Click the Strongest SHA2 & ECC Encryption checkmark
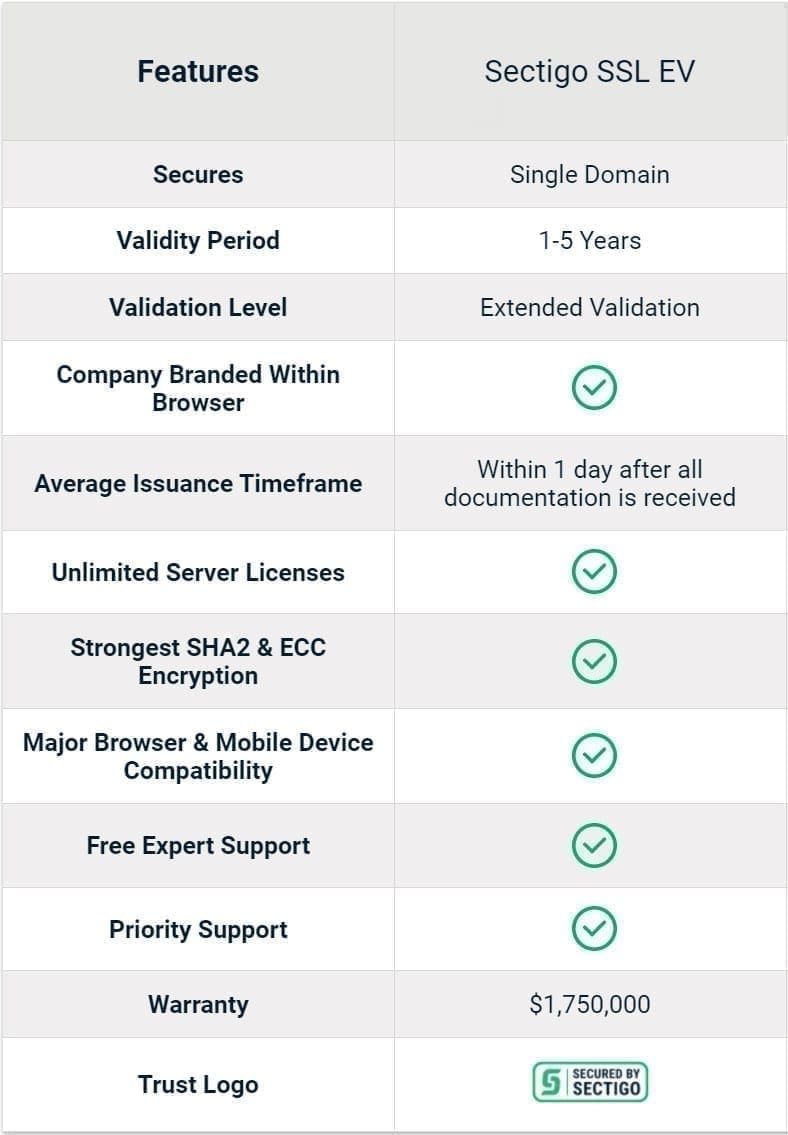The height and width of the screenshot is (1135, 788). pos(593,661)
